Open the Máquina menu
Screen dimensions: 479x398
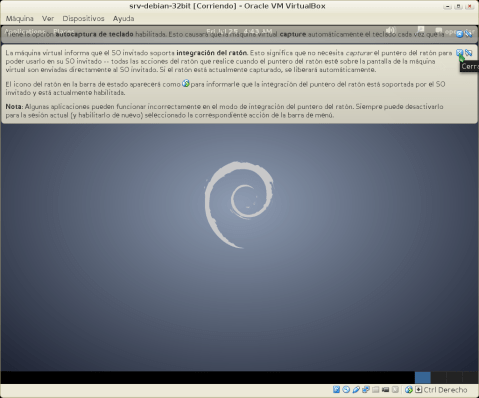20,19
